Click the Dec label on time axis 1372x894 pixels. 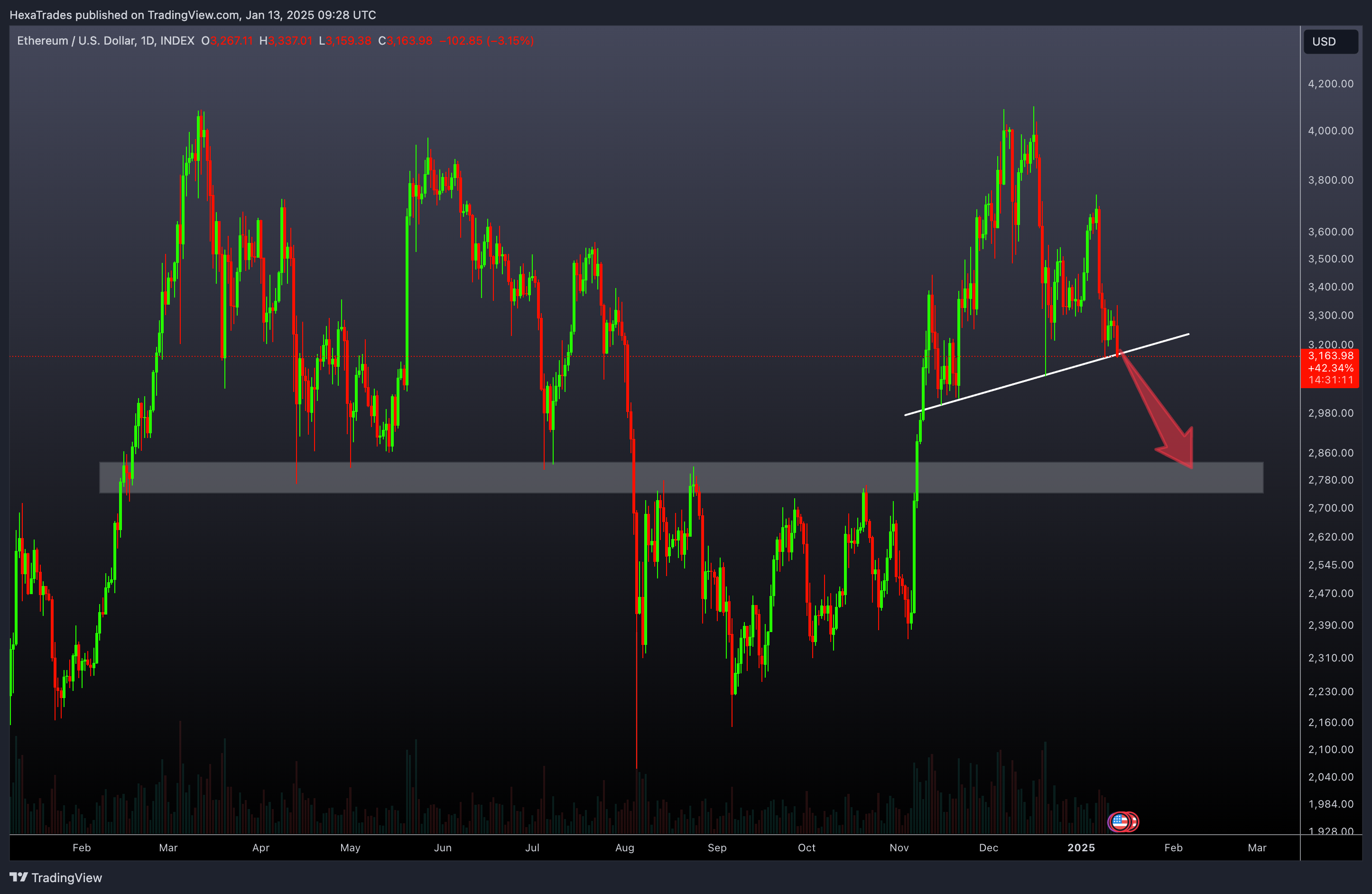pyautogui.click(x=988, y=848)
